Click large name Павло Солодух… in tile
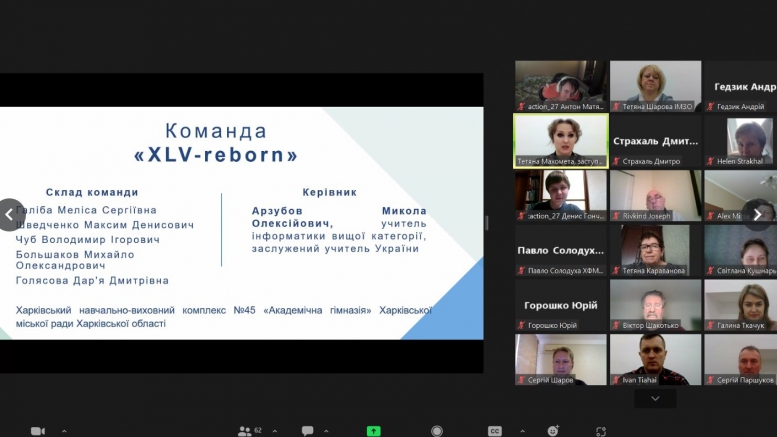The image size is (777, 437). point(561,251)
